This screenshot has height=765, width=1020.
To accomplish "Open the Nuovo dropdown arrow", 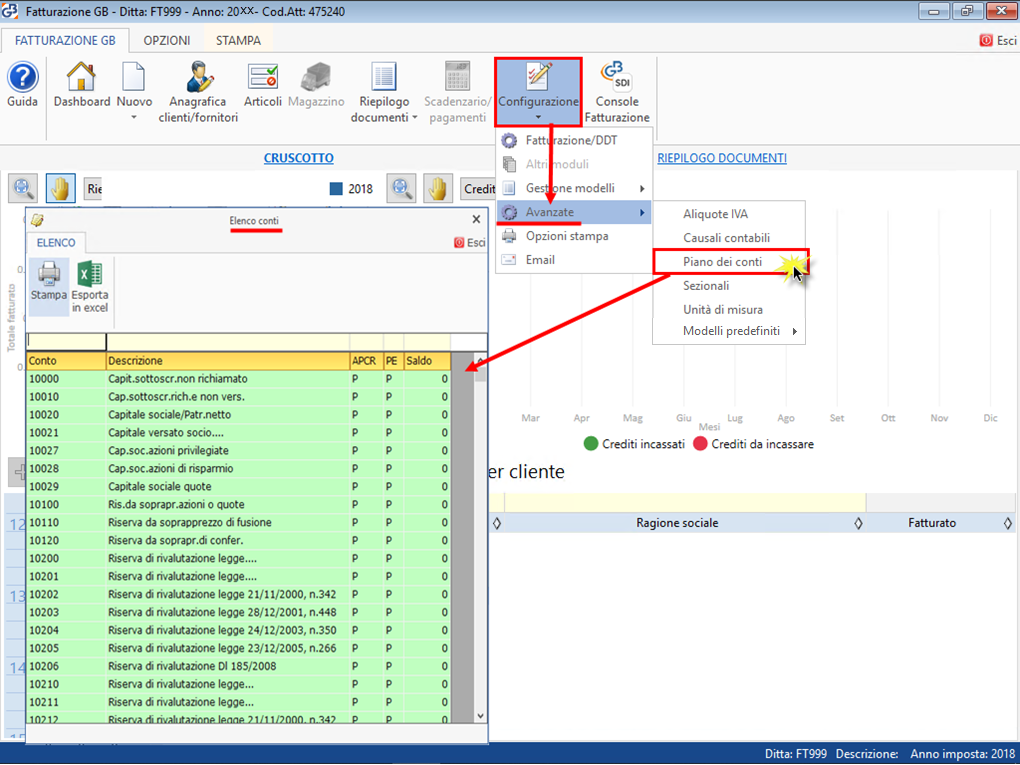I will [x=134, y=118].
